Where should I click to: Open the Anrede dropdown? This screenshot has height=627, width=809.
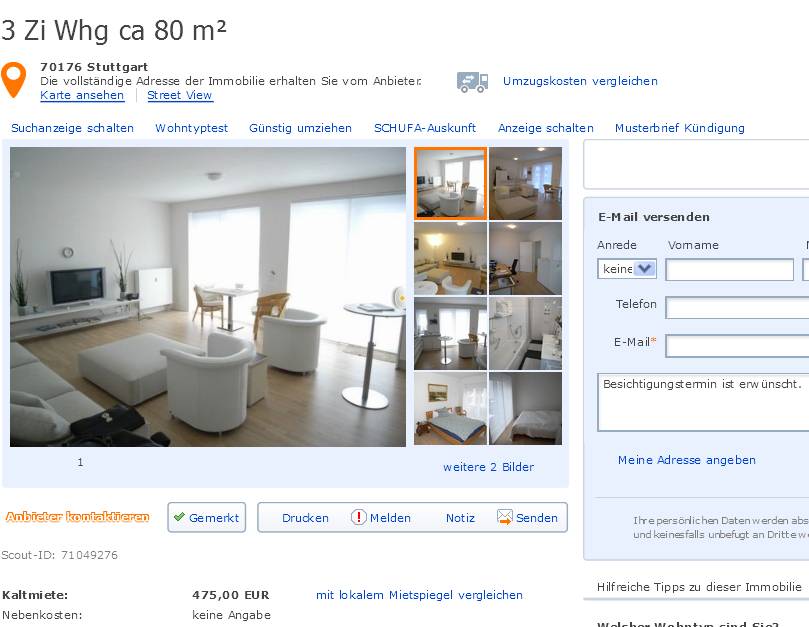(x=626, y=269)
